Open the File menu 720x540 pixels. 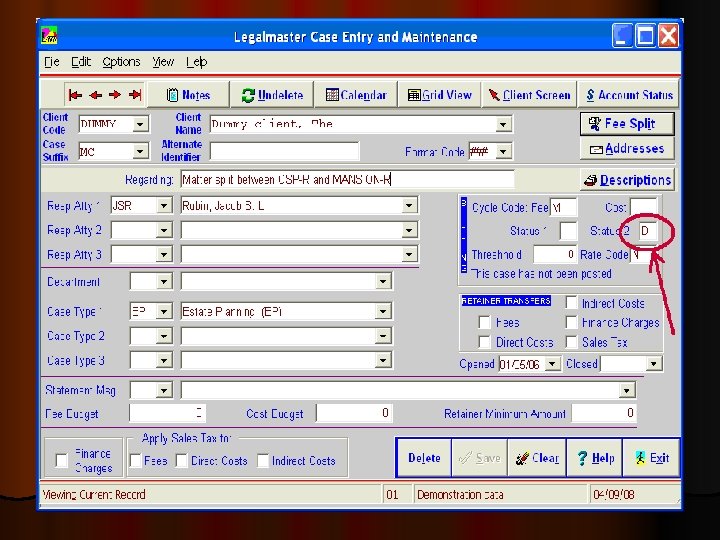(51, 62)
